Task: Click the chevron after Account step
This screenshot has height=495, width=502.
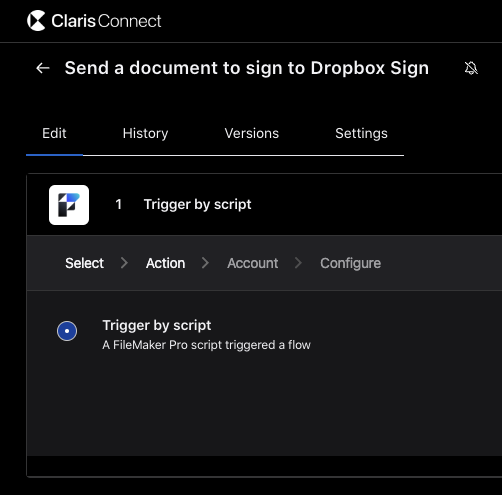Action: point(298,263)
